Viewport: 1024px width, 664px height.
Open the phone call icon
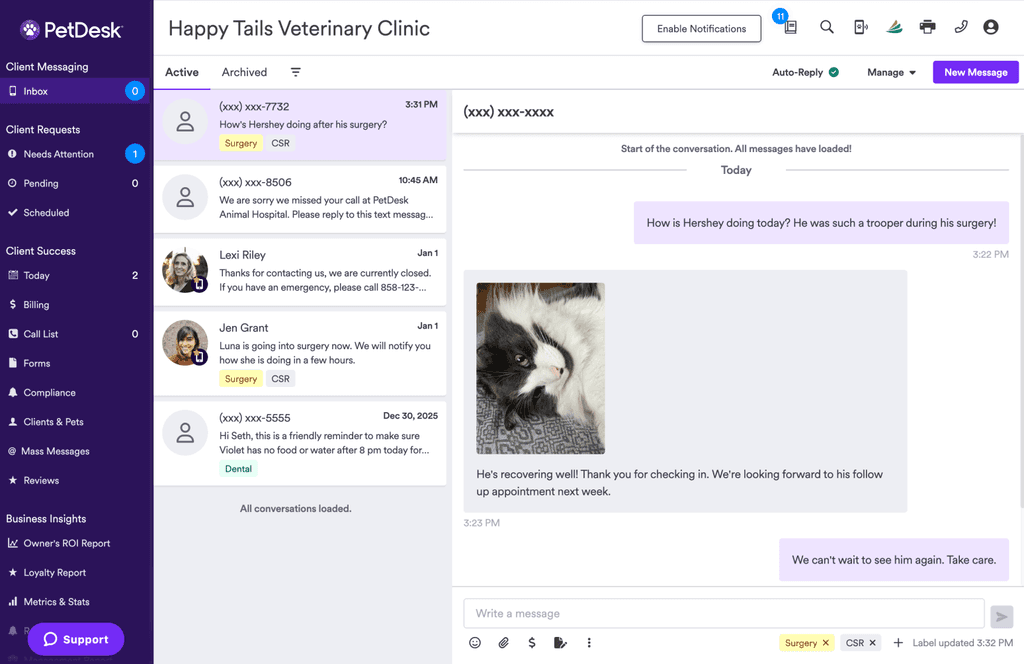[x=961, y=27]
